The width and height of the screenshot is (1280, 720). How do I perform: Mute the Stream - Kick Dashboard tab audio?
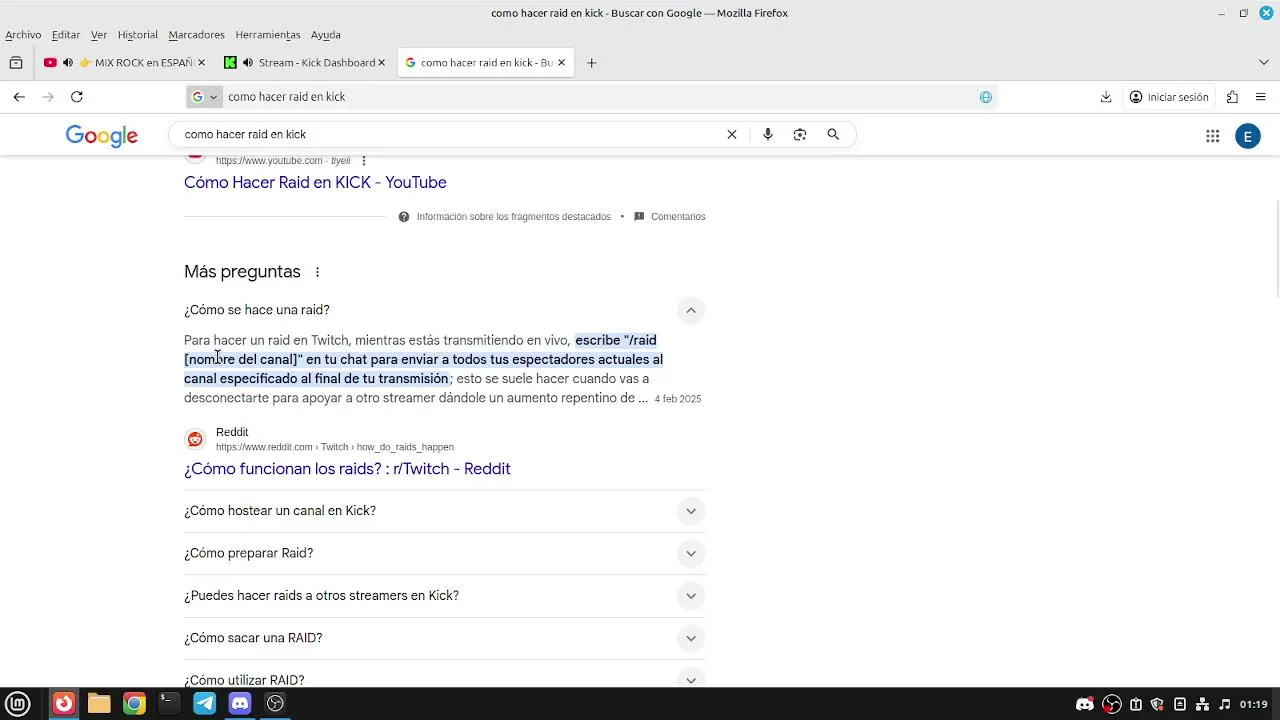coord(247,63)
